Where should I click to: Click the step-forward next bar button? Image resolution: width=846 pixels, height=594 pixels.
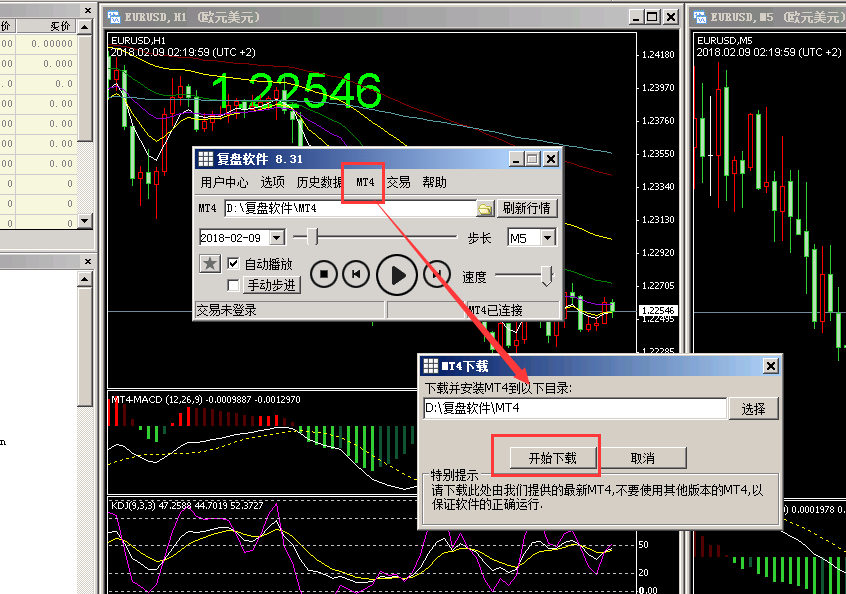coord(437,273)
